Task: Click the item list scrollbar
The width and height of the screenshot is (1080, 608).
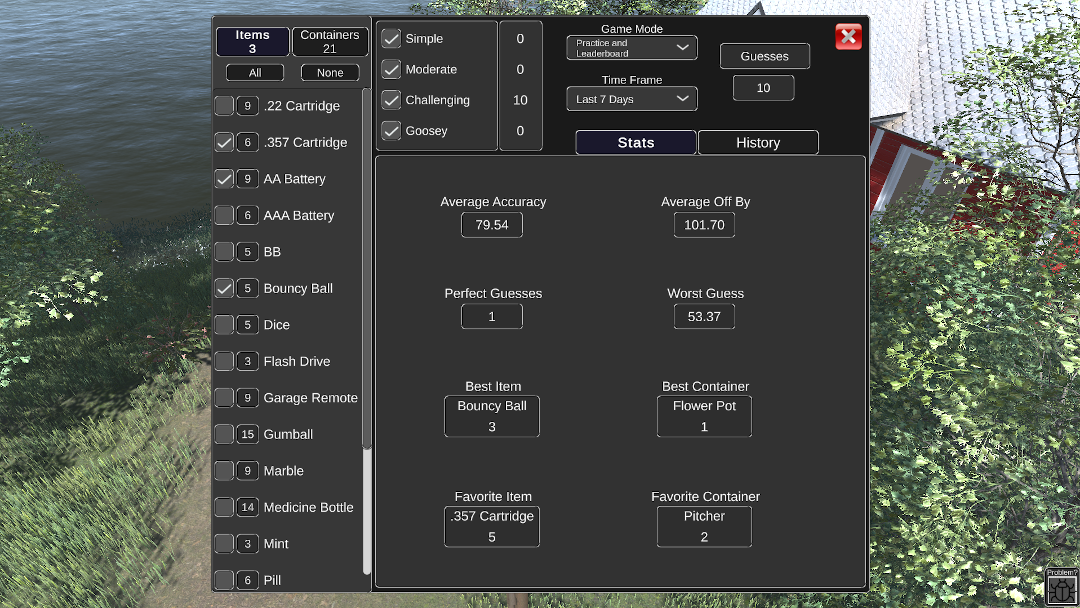Action: click(367, 270)
